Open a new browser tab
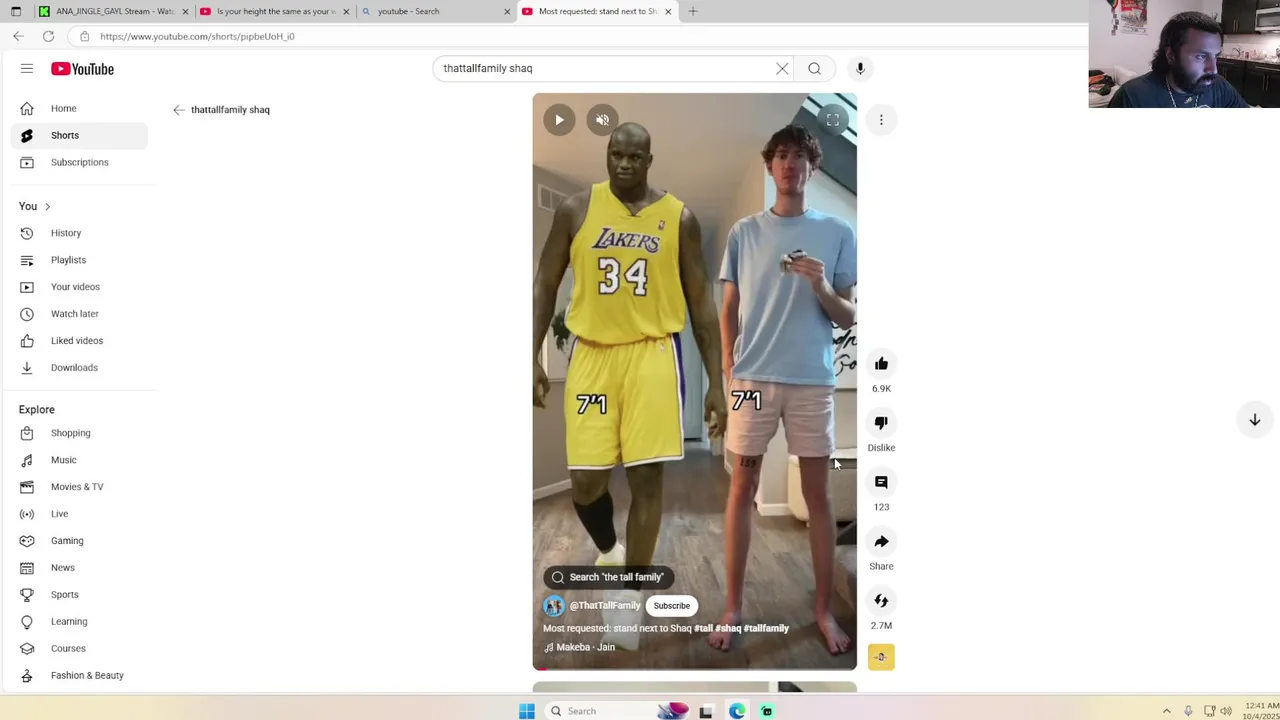The width and height of the screenshot is (1280, 720). 693,11
